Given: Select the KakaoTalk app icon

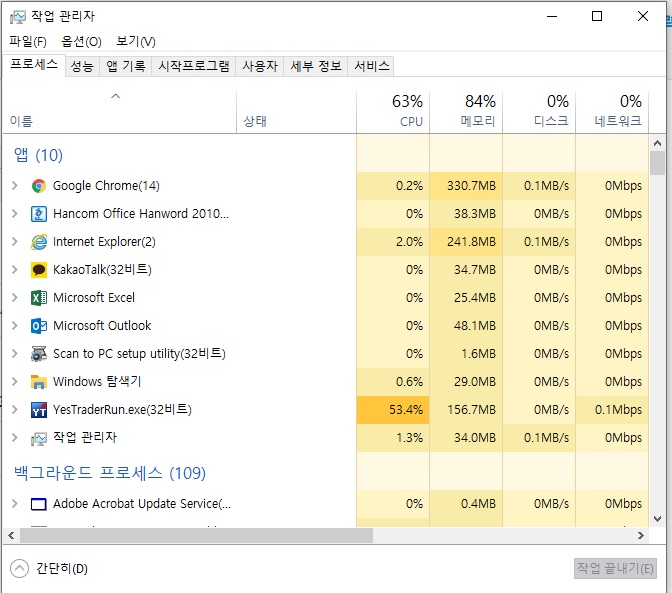Looking at the screenshot, I should pos(39,269).
